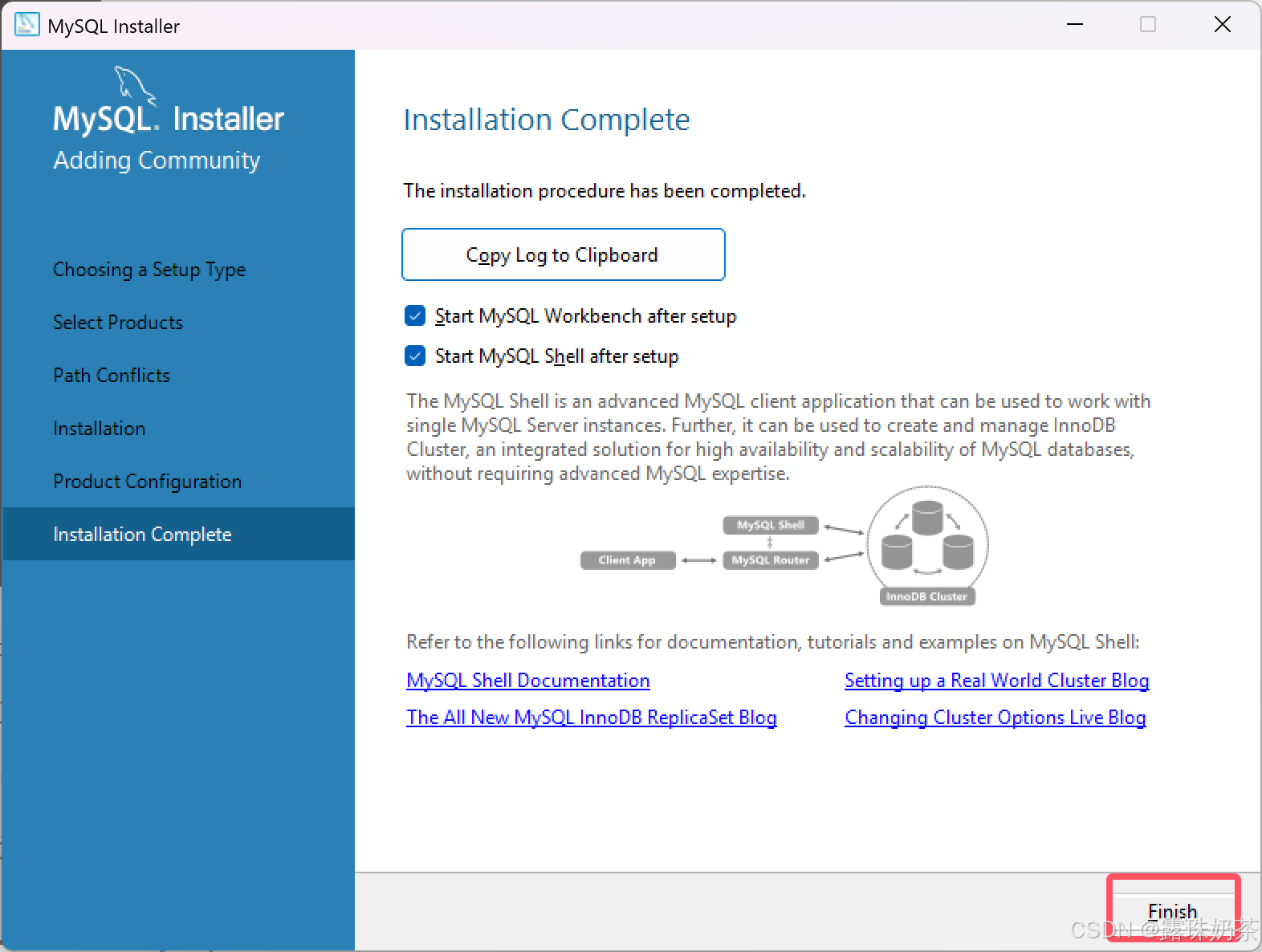
Task: Select the Product Configuration step
Action: tap(148, 482)
